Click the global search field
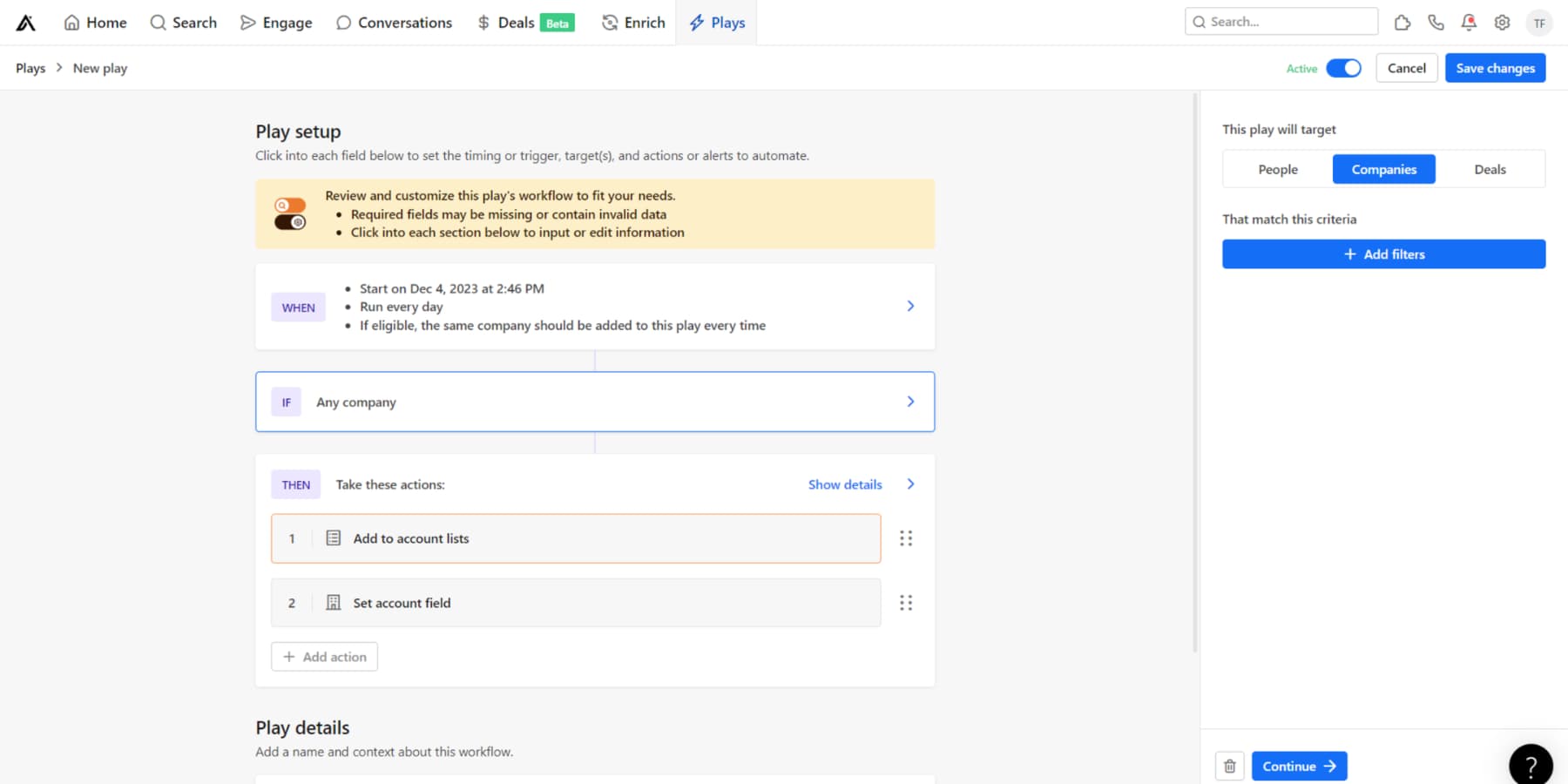 click(1281, 21)
